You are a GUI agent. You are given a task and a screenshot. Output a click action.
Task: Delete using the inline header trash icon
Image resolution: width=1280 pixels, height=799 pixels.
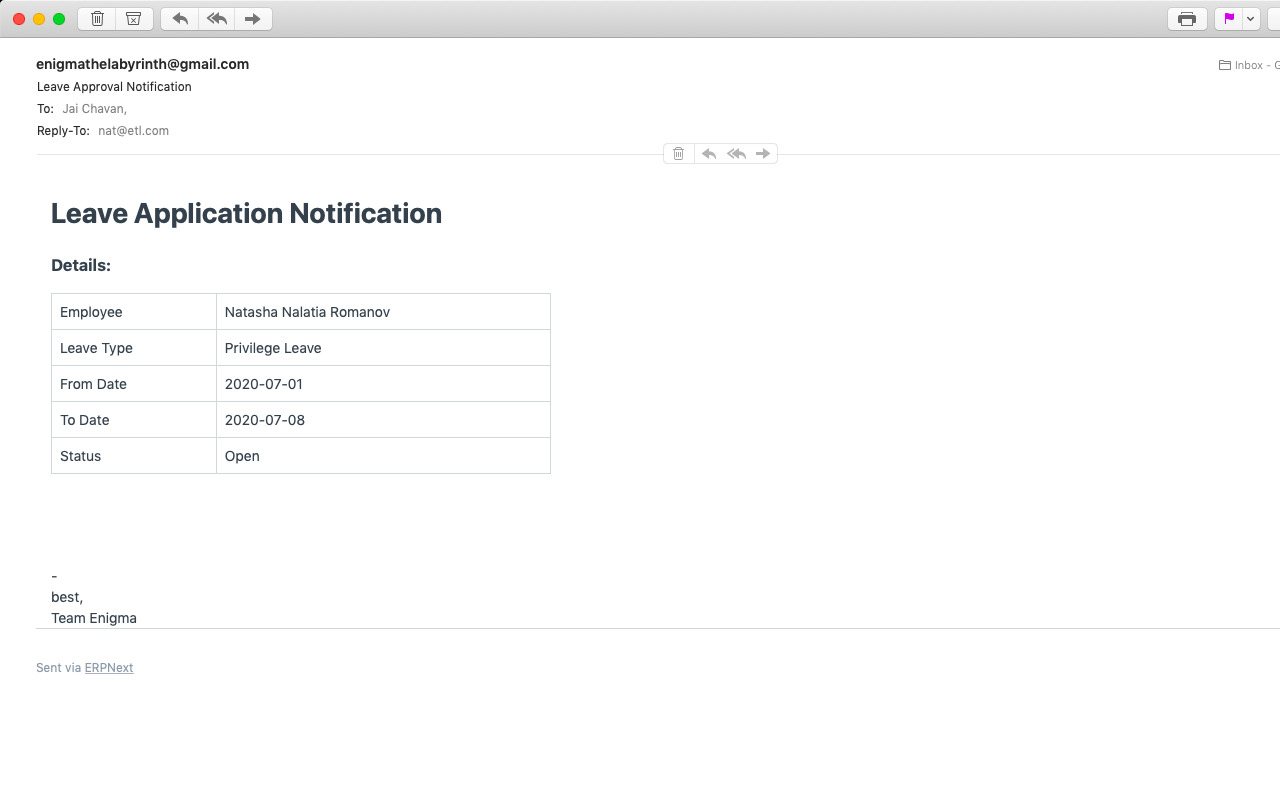[679, 154]
